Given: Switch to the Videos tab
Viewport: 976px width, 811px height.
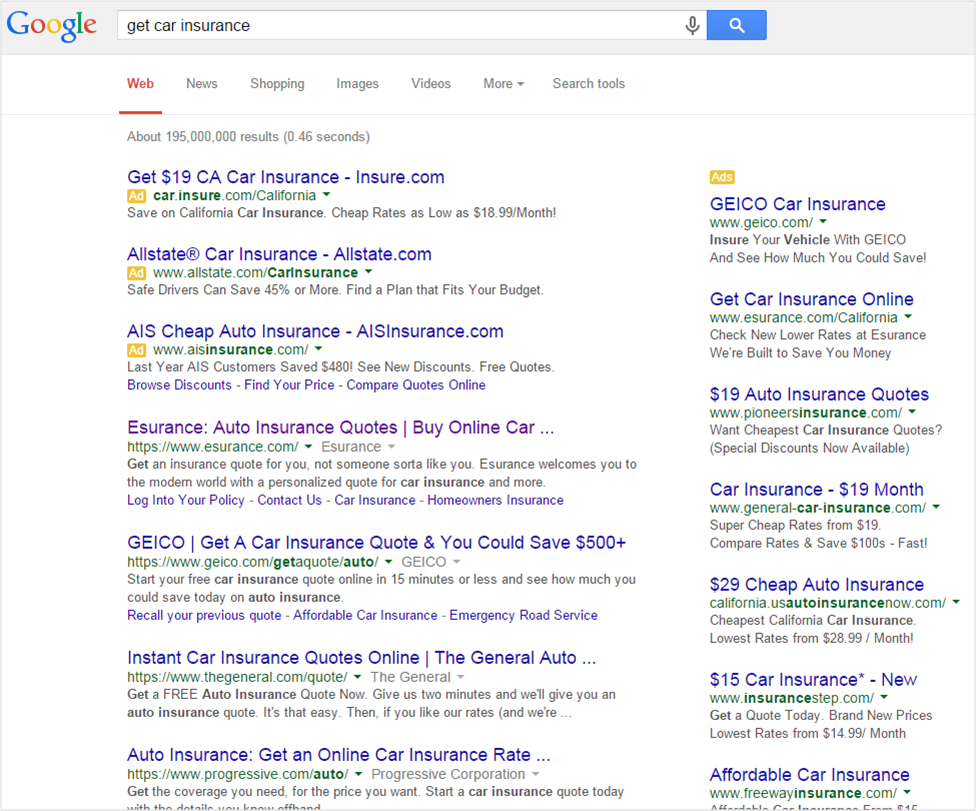Looking at the screenshot, I should click(431, 83).
